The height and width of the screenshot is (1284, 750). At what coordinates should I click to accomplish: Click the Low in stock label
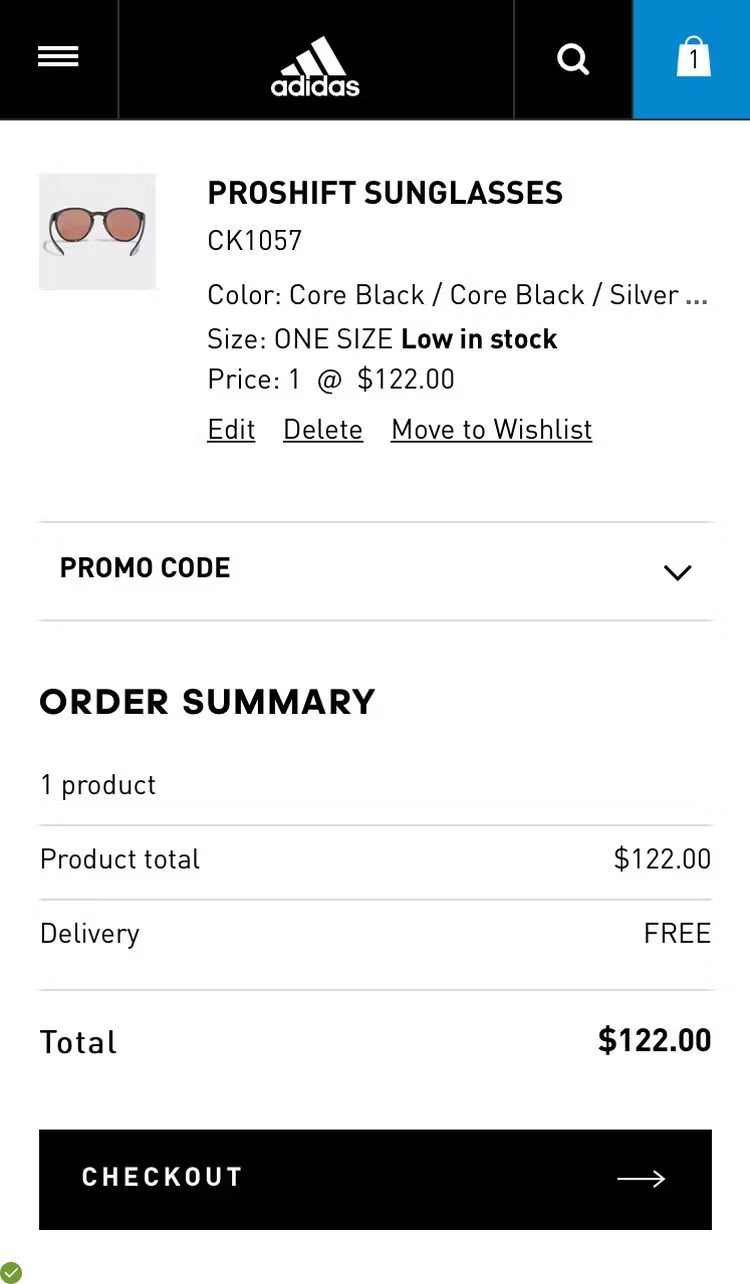coord(479,340)
